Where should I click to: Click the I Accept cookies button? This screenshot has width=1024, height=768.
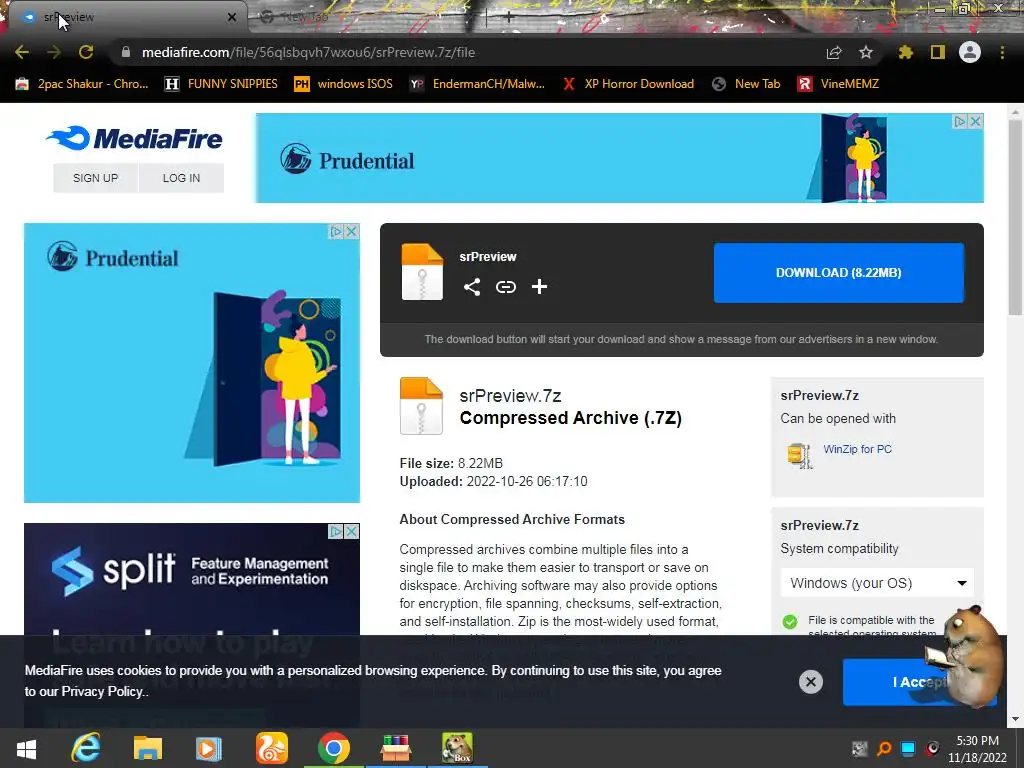point(920,682)
